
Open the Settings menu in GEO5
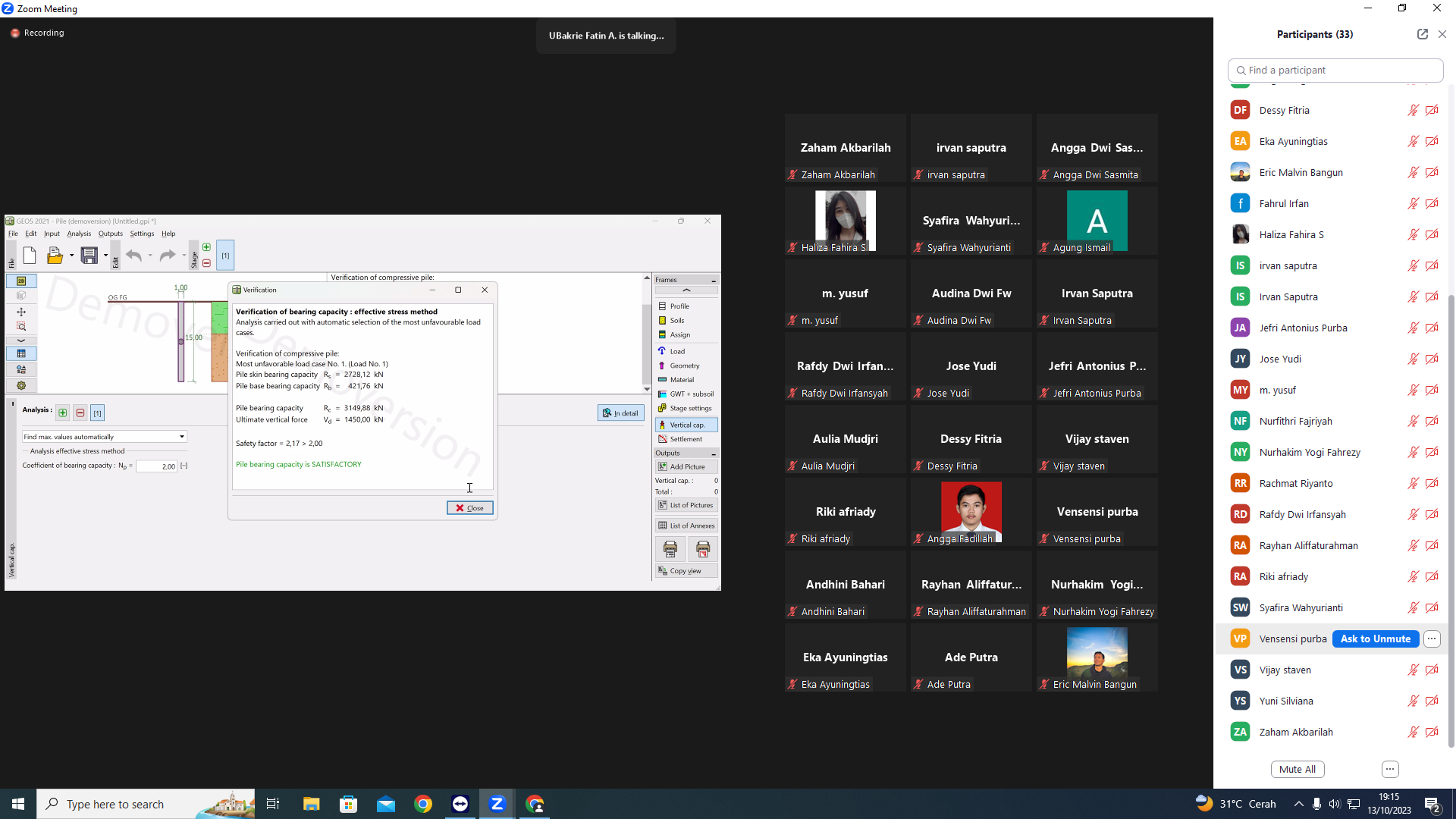tap(142, 234)
